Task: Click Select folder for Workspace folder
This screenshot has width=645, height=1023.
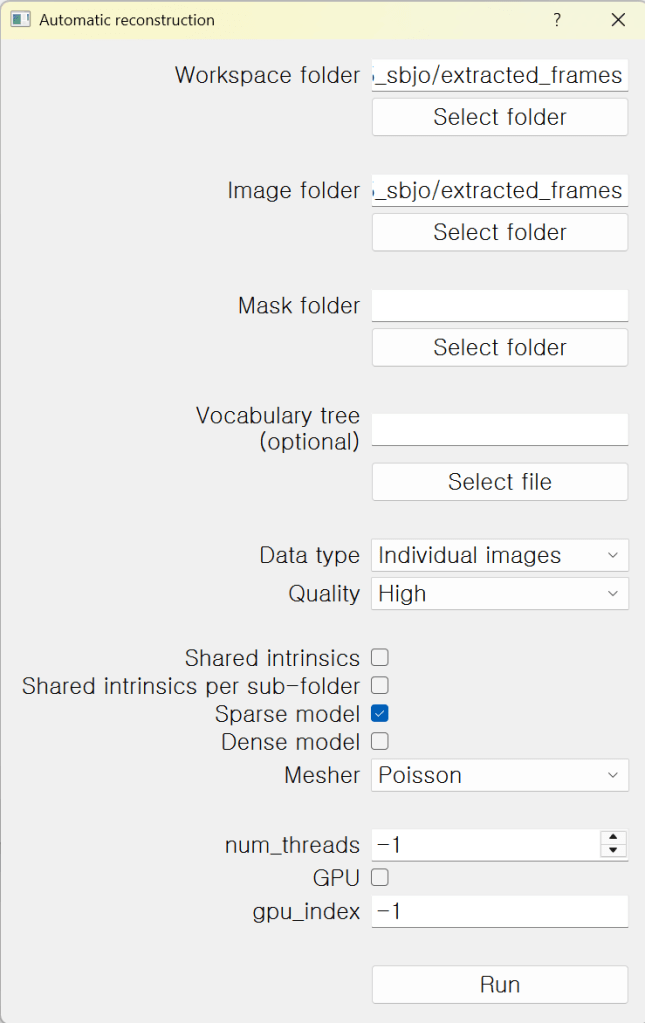Action: pos(499,117)
